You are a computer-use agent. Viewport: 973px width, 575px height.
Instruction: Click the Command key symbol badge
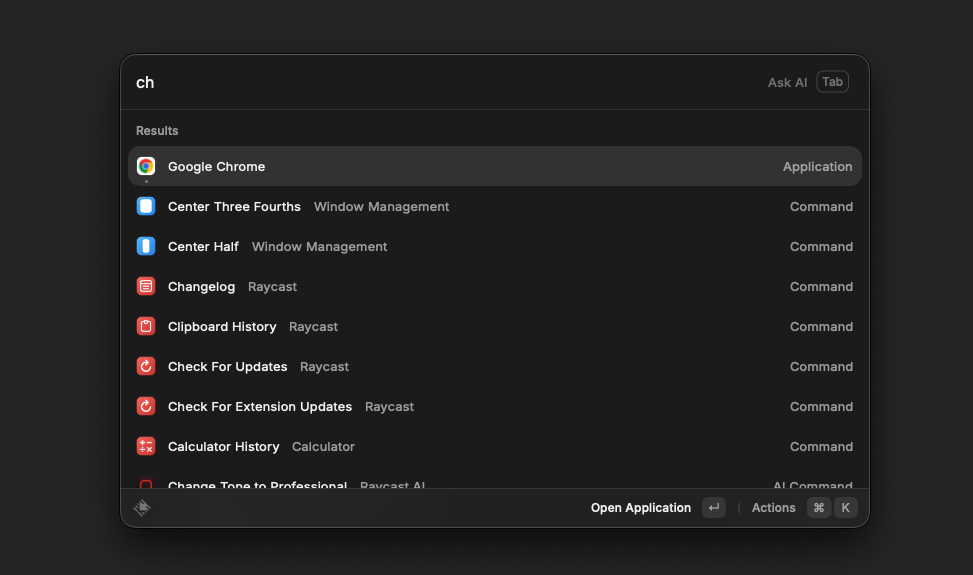(x=819, y=508)
